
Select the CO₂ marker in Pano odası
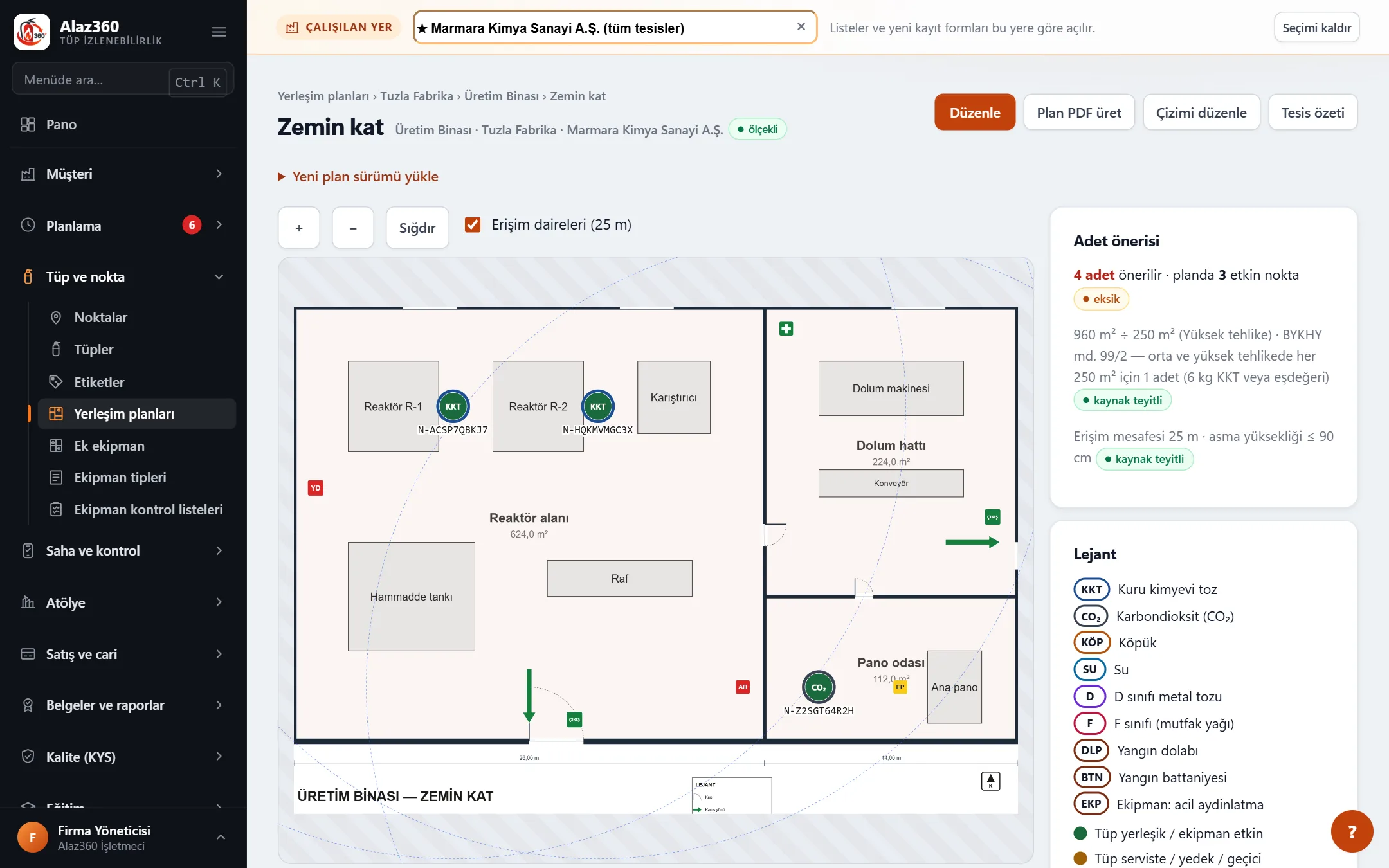point(819,687)
